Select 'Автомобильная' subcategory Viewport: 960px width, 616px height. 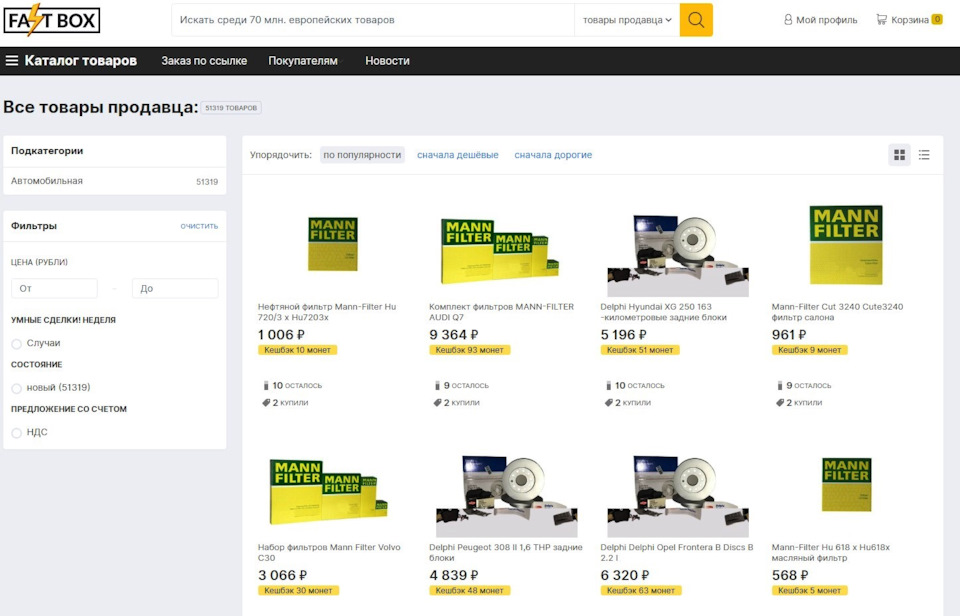47,181
